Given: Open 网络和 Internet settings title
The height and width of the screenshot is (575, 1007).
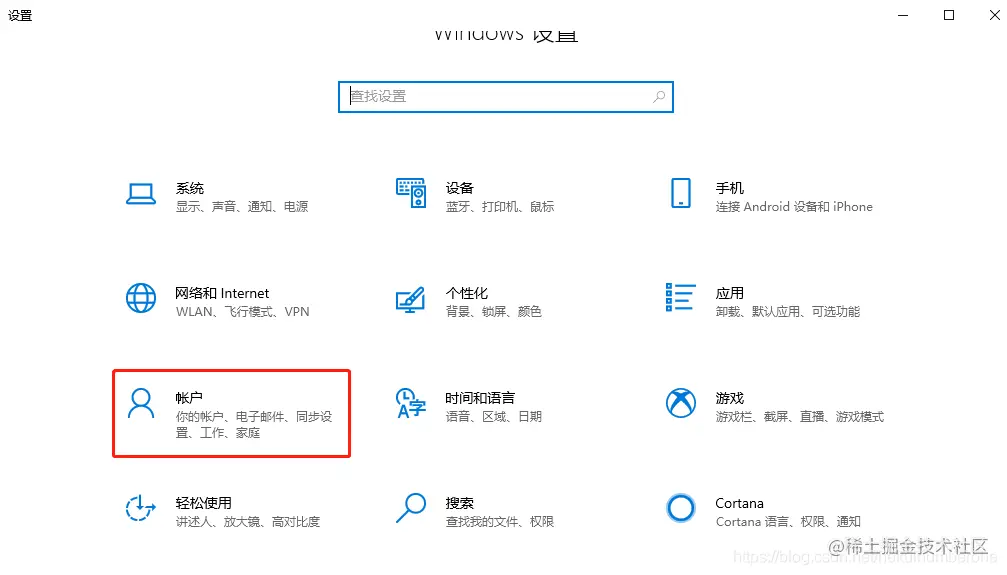Looking at the screenshot, I should pos(222,294).
